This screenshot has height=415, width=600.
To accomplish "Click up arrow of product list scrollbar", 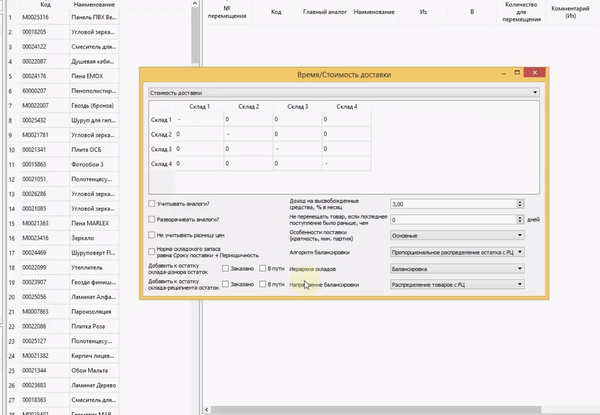I will pyautogui.click(x=195, y=3).
